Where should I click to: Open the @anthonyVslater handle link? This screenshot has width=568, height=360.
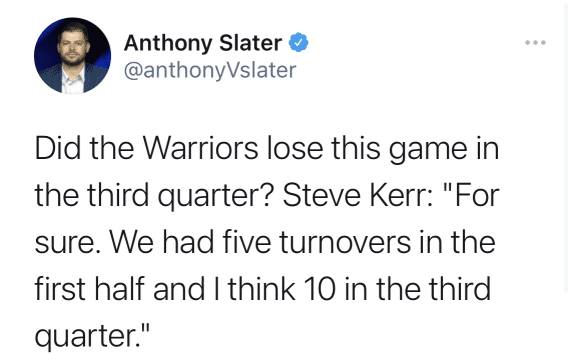coord(210,70)
